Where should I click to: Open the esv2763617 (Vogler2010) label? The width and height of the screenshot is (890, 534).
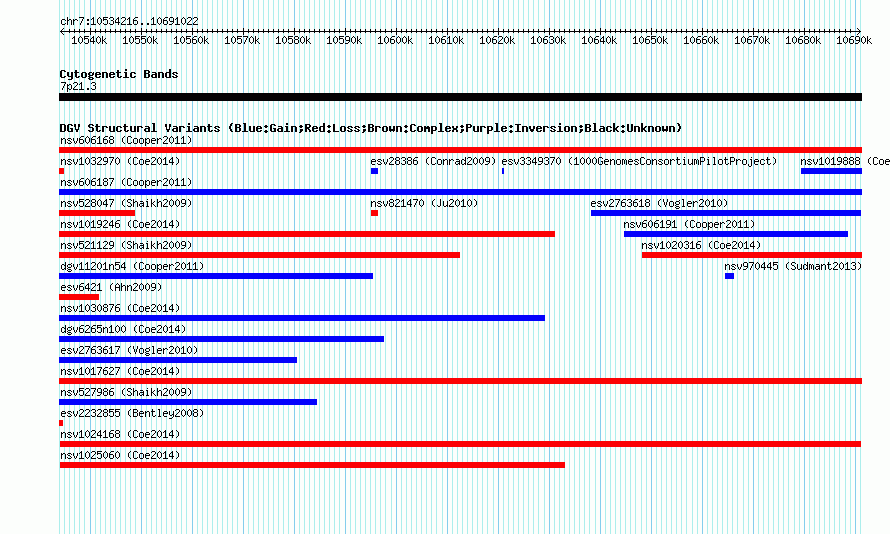[x=129, y=350]
